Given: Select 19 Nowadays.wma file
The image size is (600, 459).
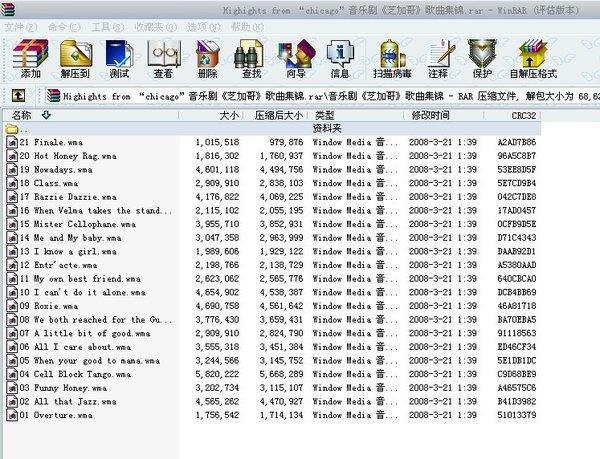Looking at the screenshot, I should point(56,170).
